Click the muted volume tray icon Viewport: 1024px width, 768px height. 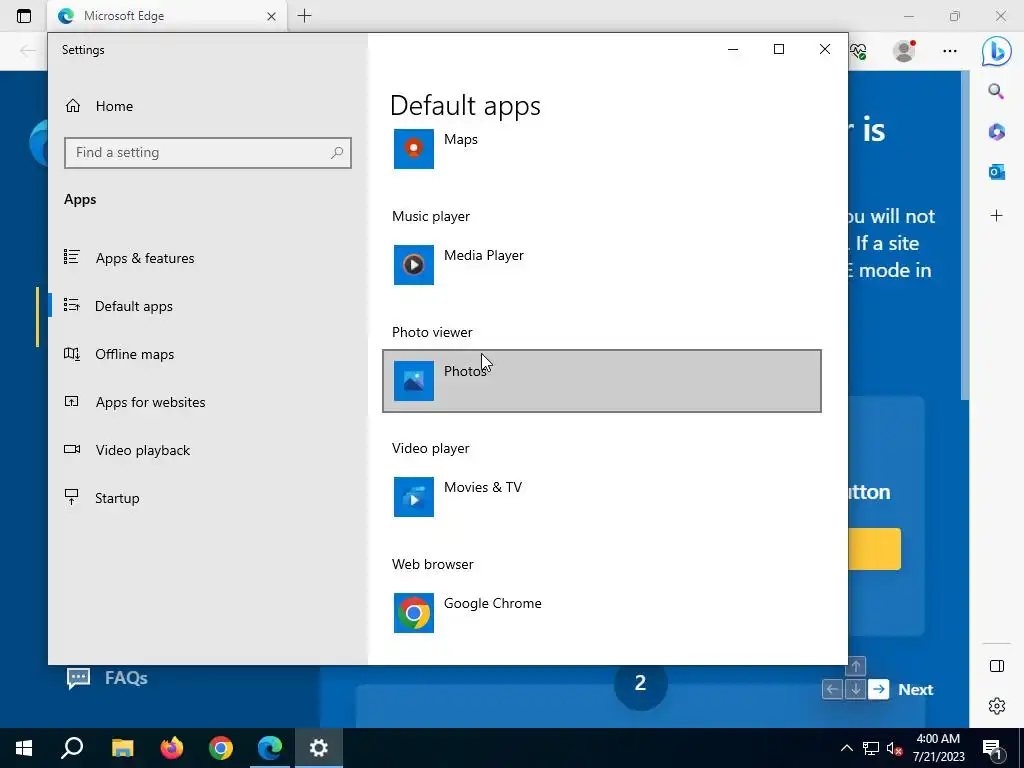(895, 748)
